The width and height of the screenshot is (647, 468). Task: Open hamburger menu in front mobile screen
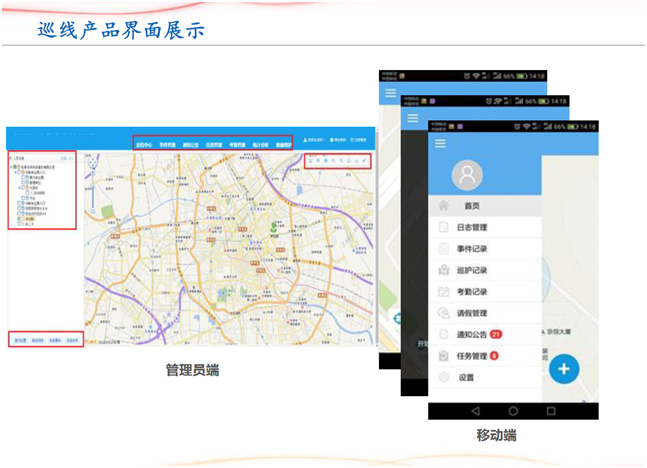pyautogui.click(x=440, y=144)
